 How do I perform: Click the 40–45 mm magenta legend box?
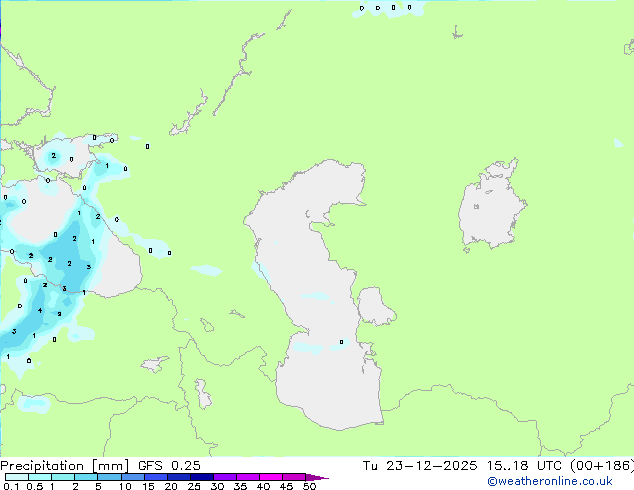pyautogui.click(x=271, y=477)
